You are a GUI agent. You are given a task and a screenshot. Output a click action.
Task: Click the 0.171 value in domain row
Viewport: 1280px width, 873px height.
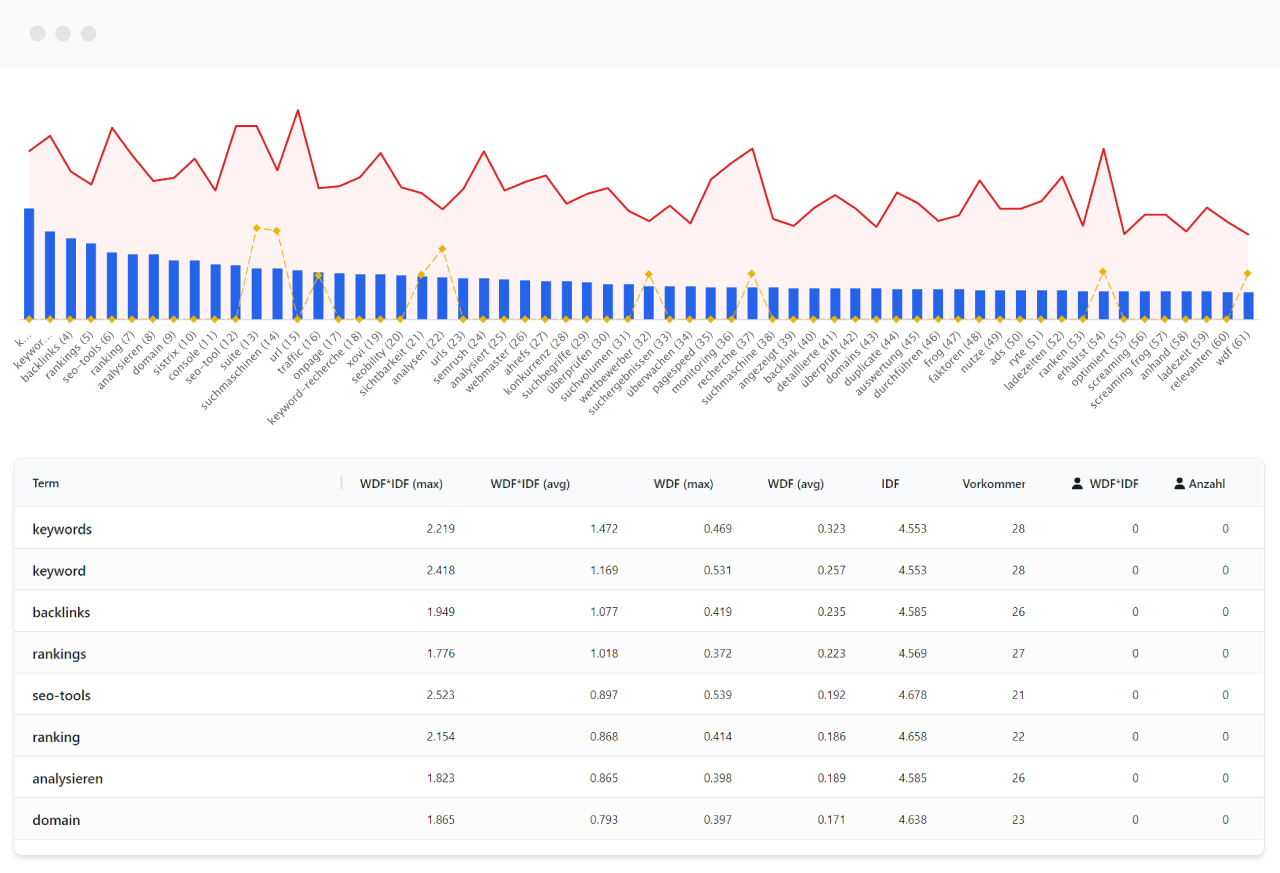(831, 820)
